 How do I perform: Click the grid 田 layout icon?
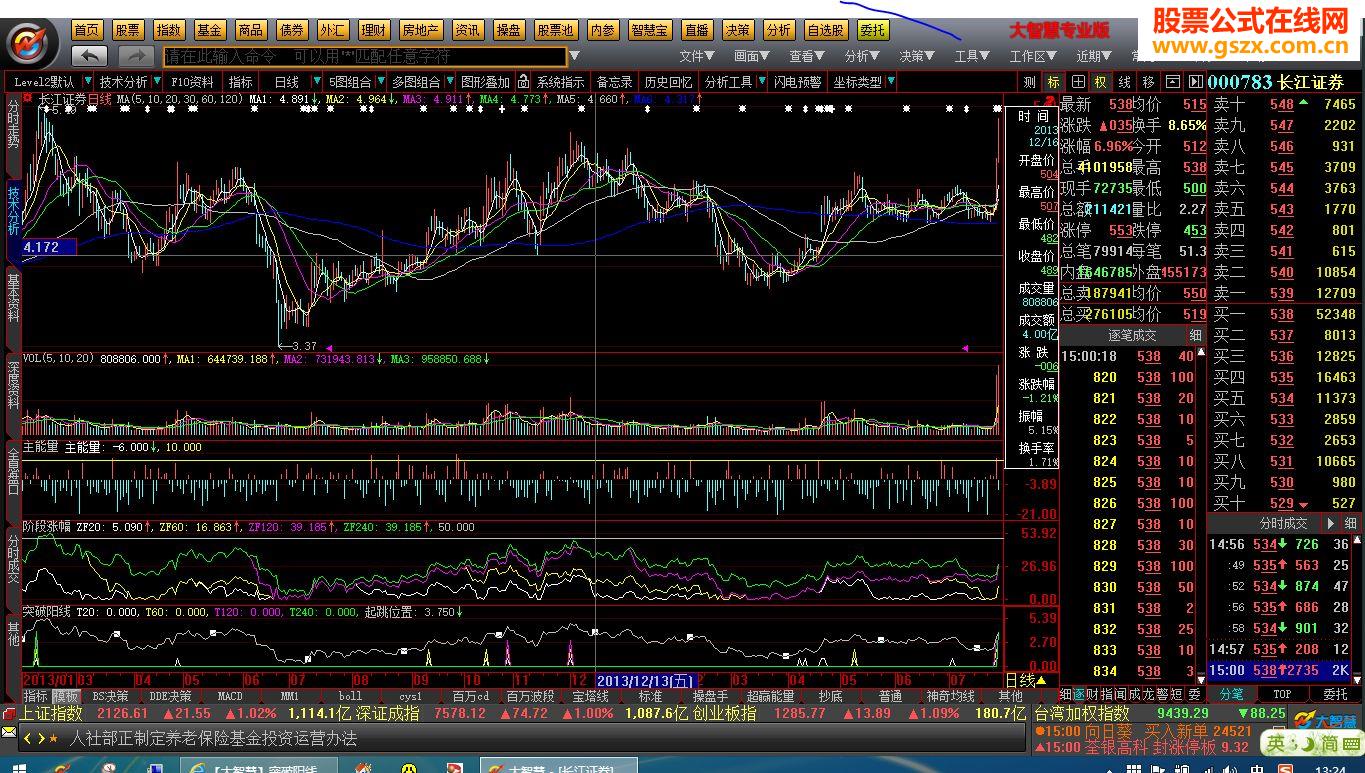click(1077, 82)
